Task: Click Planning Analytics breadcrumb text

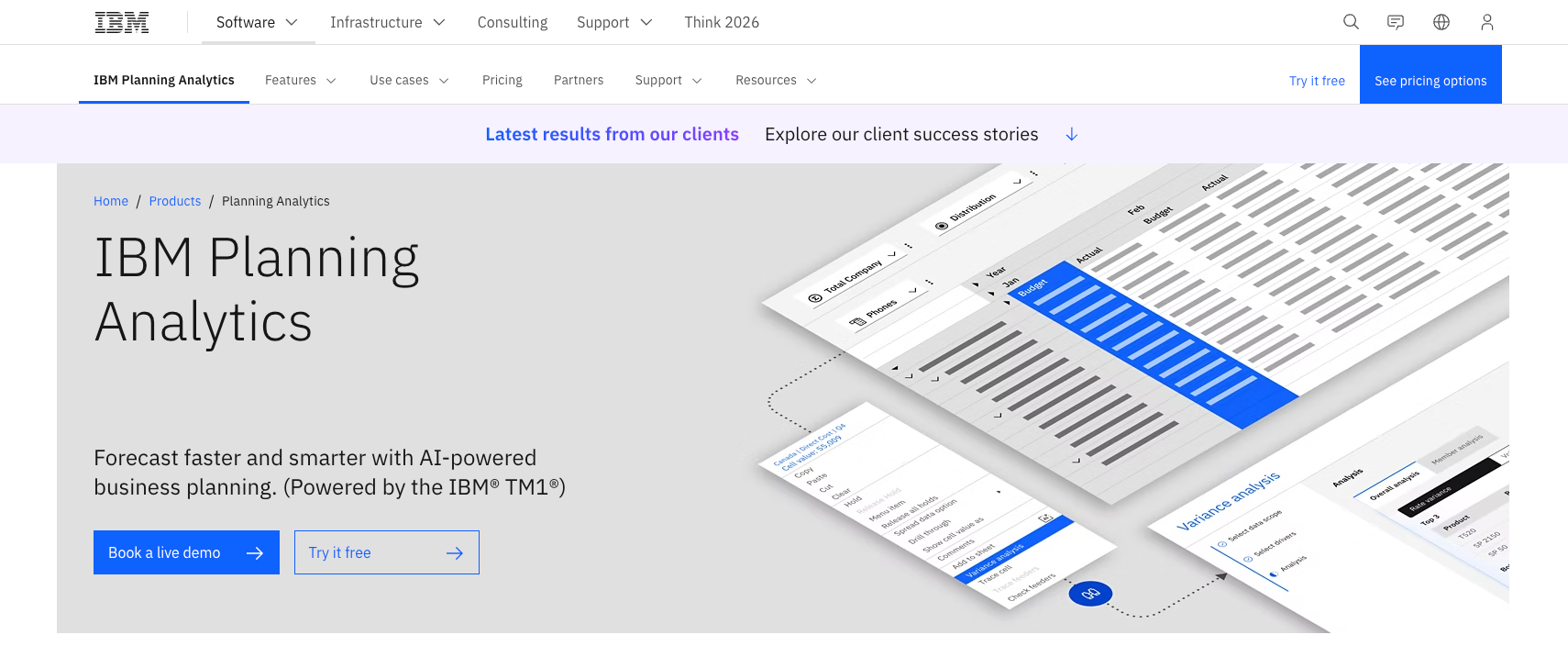Action: (x=276, y=201)
